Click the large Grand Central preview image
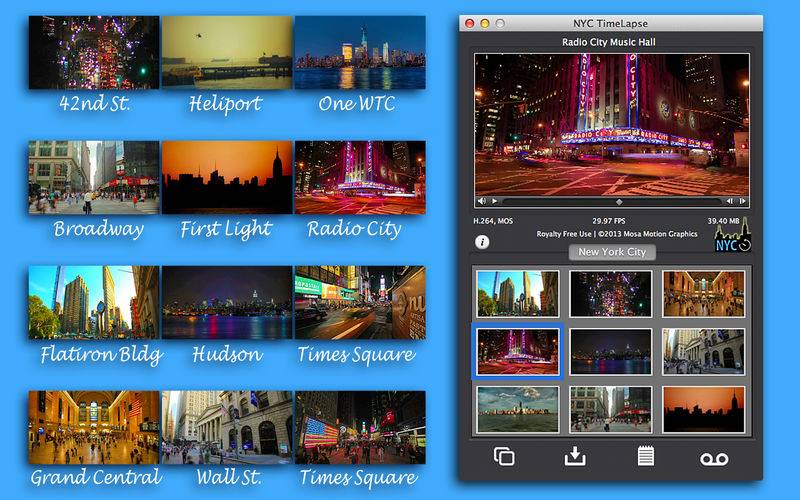Viewport: 800px width, 500px height. 94,428
